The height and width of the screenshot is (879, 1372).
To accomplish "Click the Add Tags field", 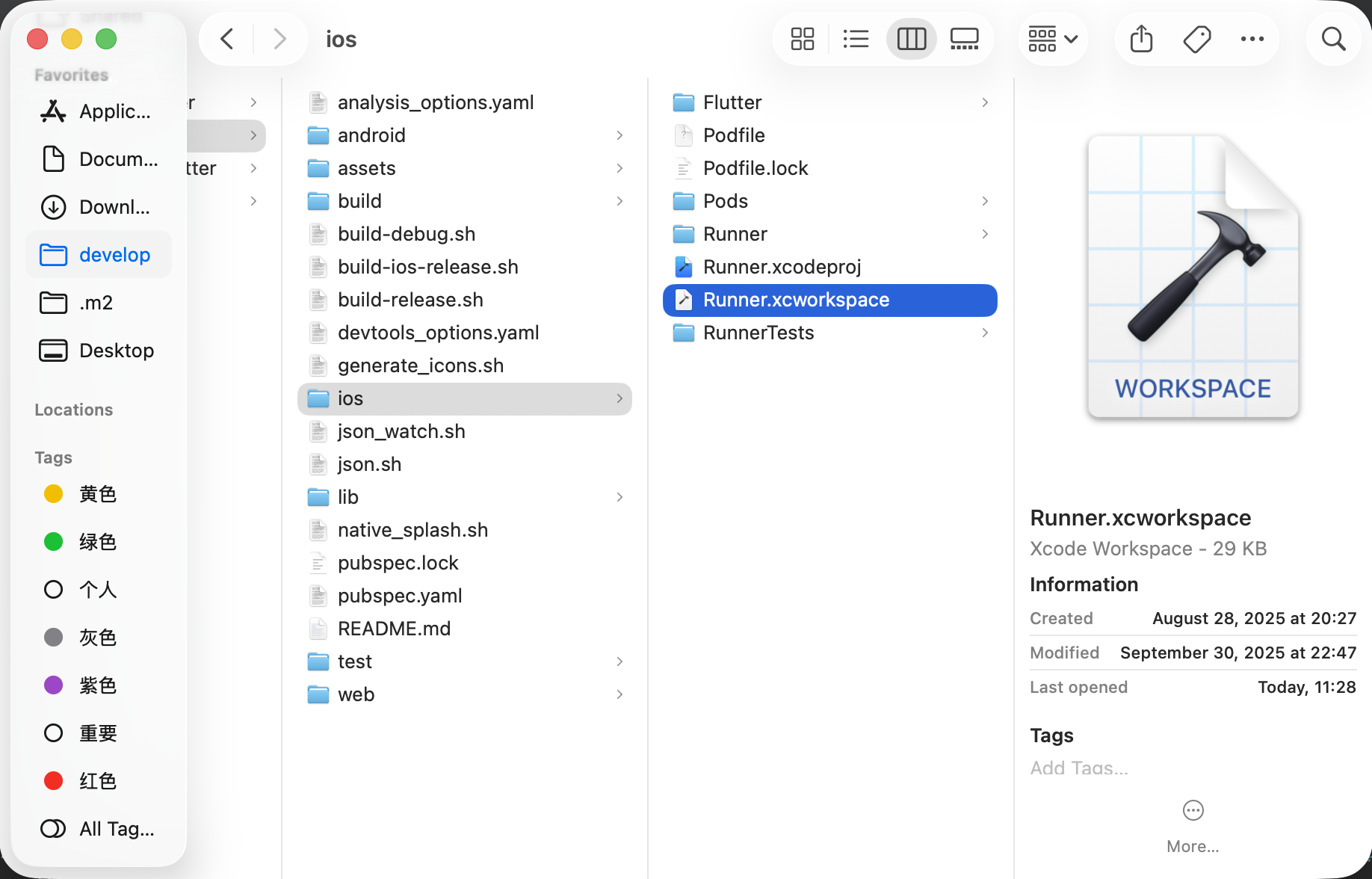I will click(x=1079, y=768).
